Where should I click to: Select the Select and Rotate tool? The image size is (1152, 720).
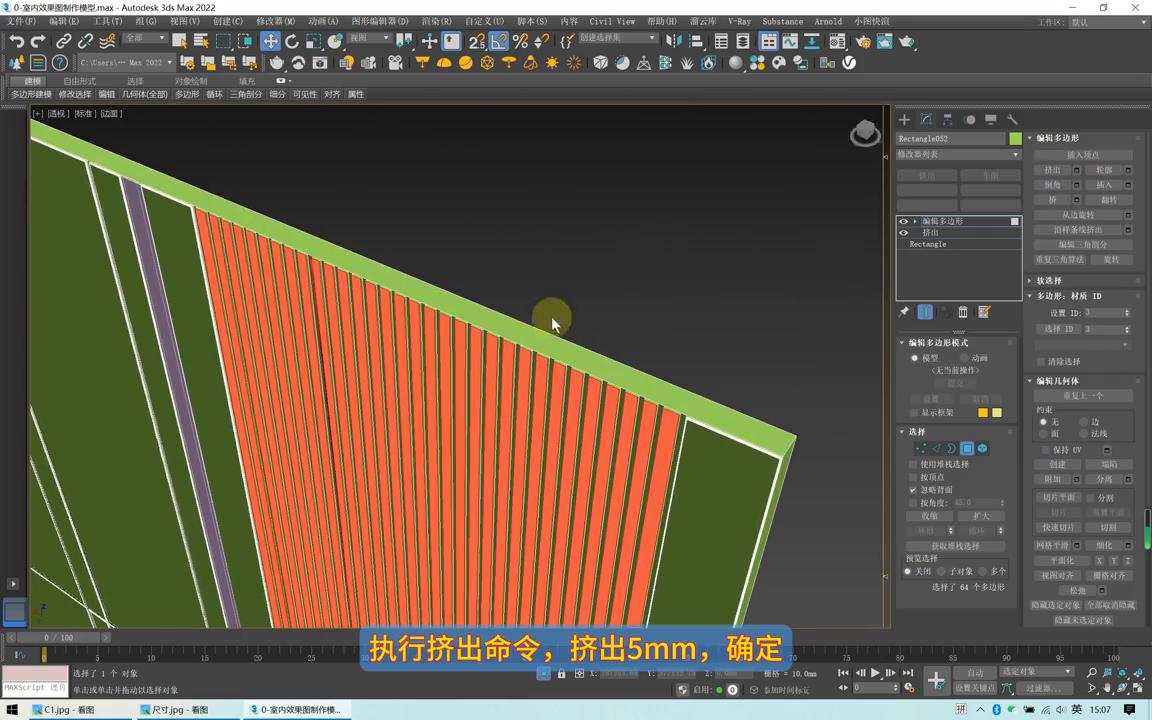[x=292, y=41]
